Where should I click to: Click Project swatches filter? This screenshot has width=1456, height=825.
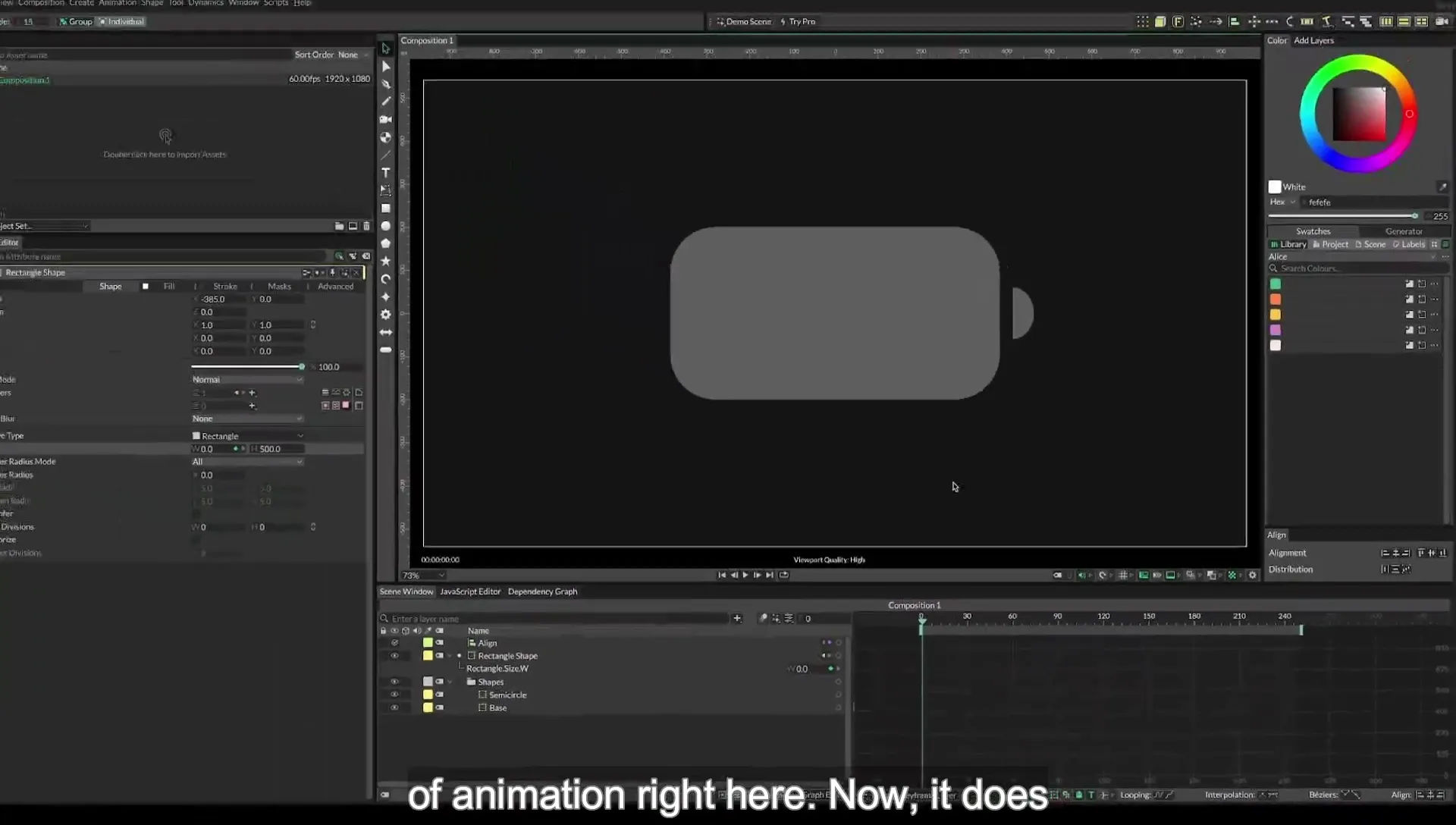point(1331,244)
